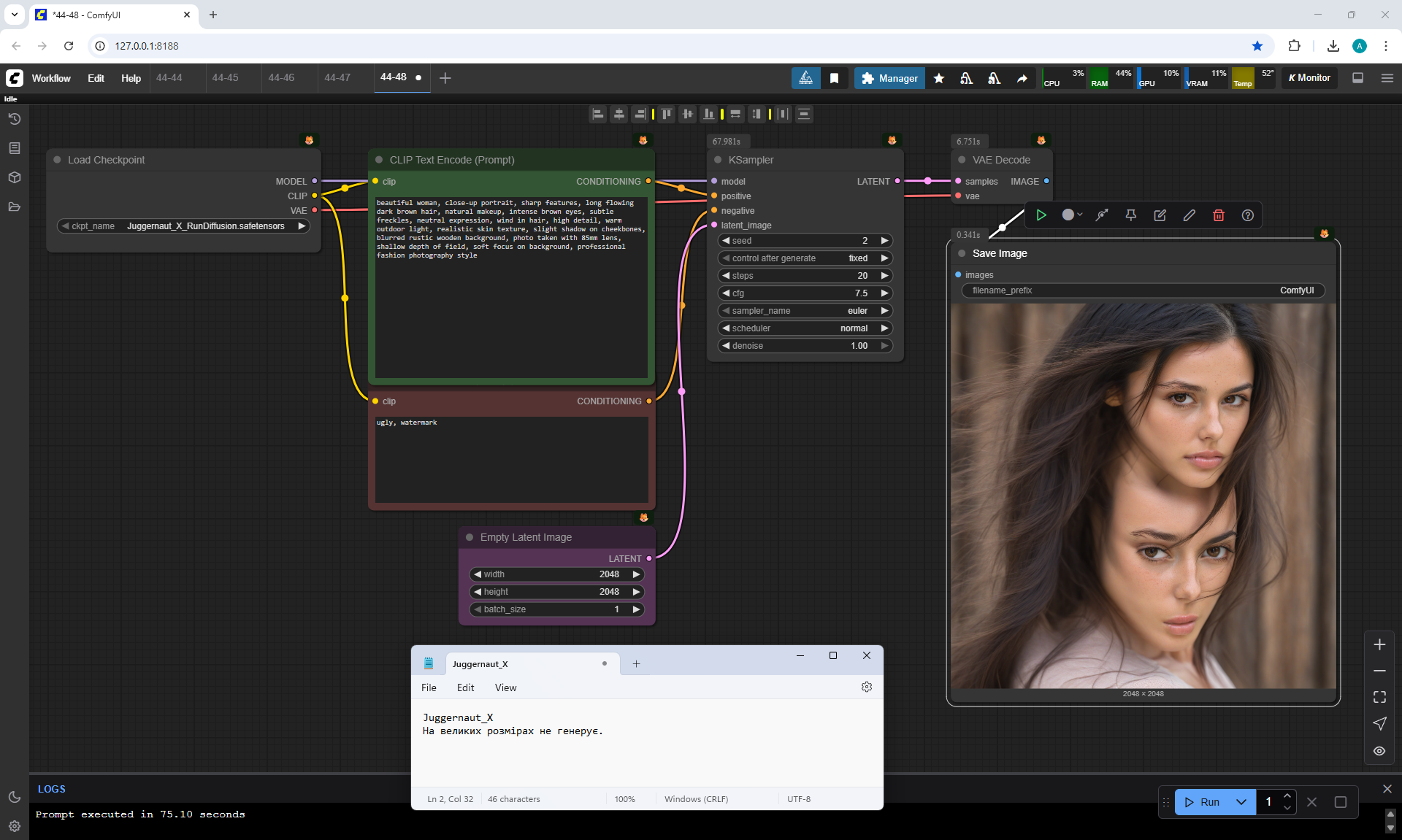Click the fit view icon on canvas
Screen dimensions: 1402x840
coord(1379,697)
